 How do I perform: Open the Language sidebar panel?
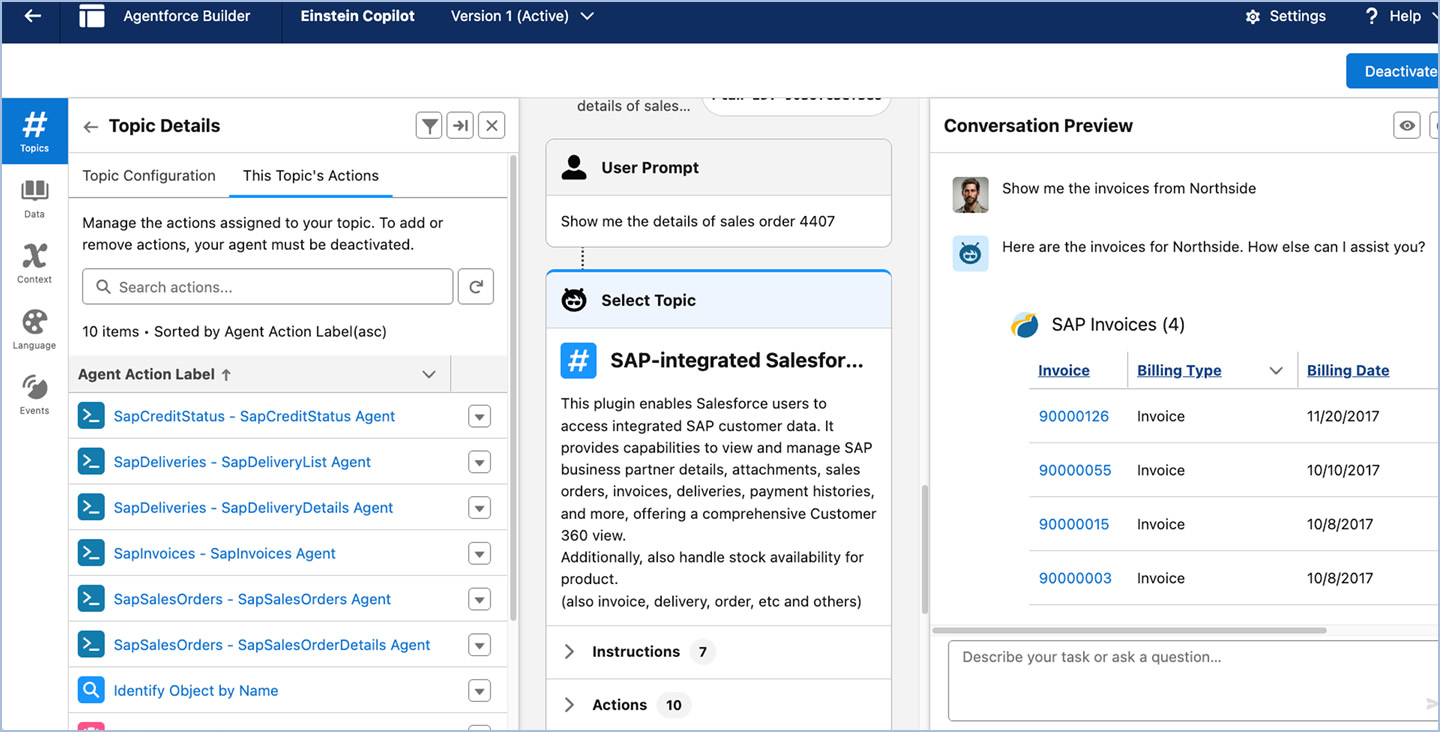point(34,330)
